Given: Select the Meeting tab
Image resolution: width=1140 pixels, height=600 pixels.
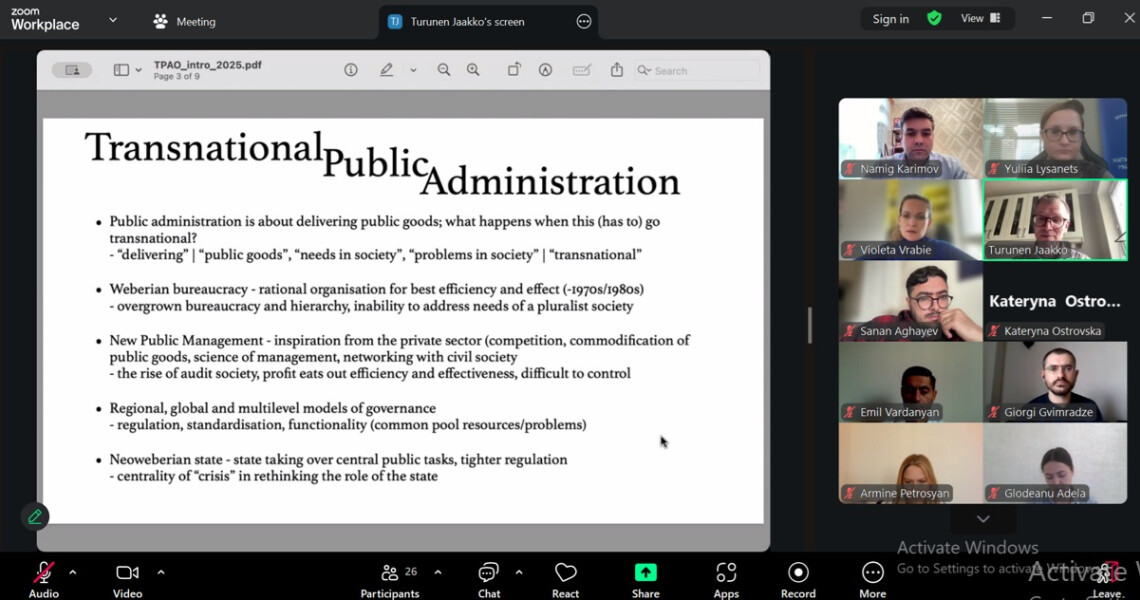Looking at the screenshot, I should 185,21.
